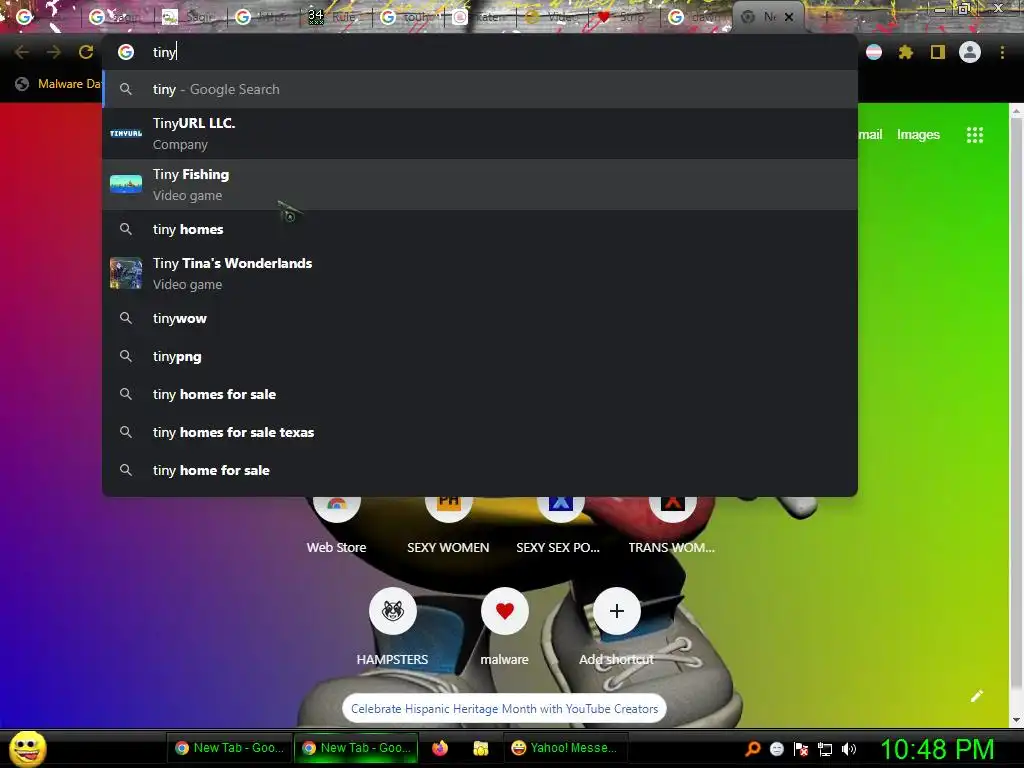The image size is (1024, 768).
Task: Open the Extensions puzzle icon
Action: pyautogui.click(x=906, y=52)
